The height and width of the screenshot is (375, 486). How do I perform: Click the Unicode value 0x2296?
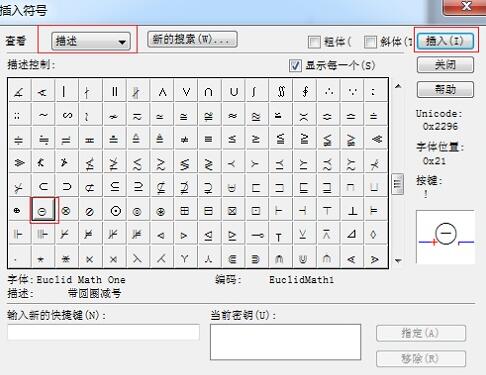(440, 126)
